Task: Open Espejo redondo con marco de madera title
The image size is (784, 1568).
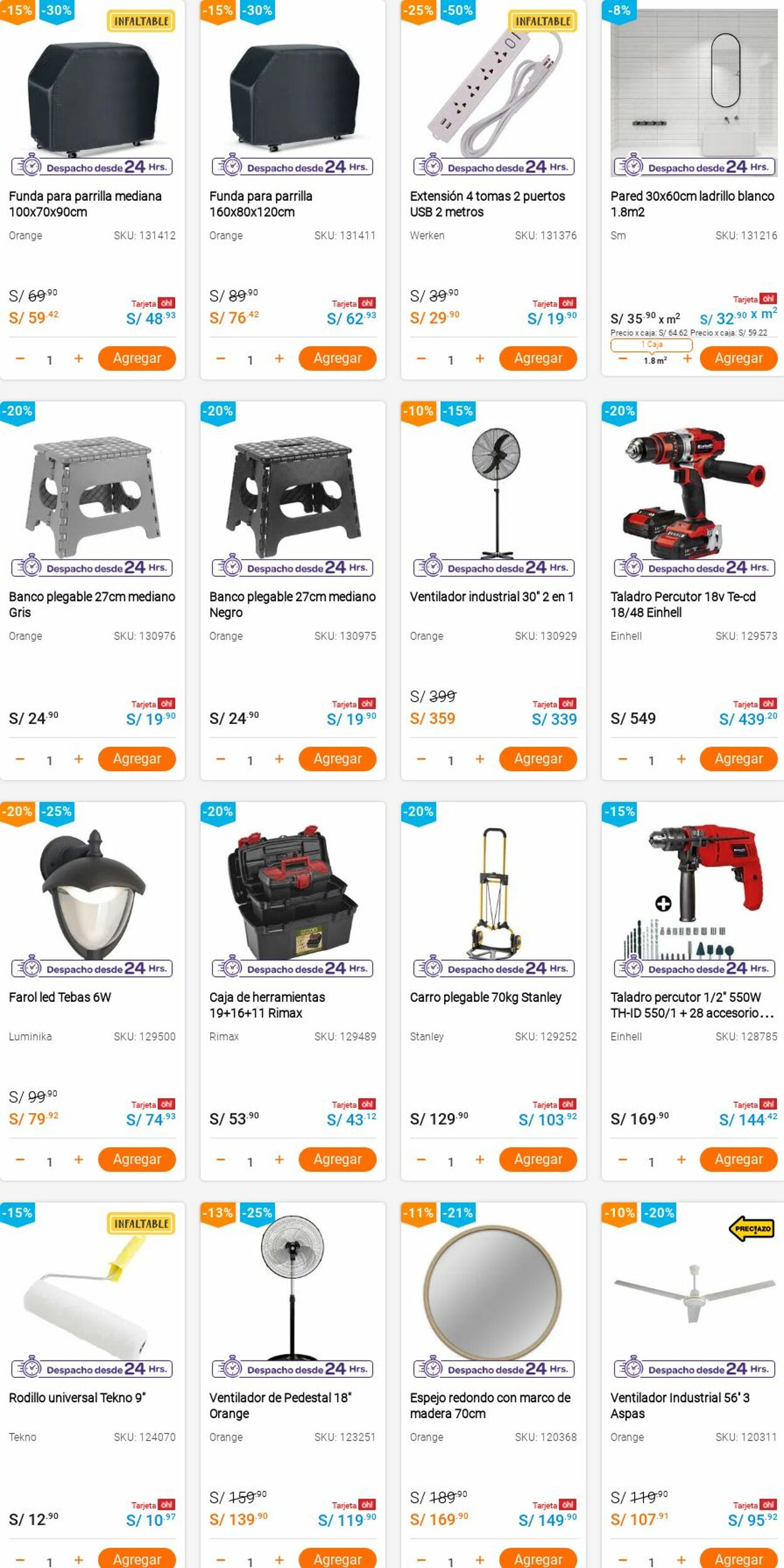Action: point(490,1405)
